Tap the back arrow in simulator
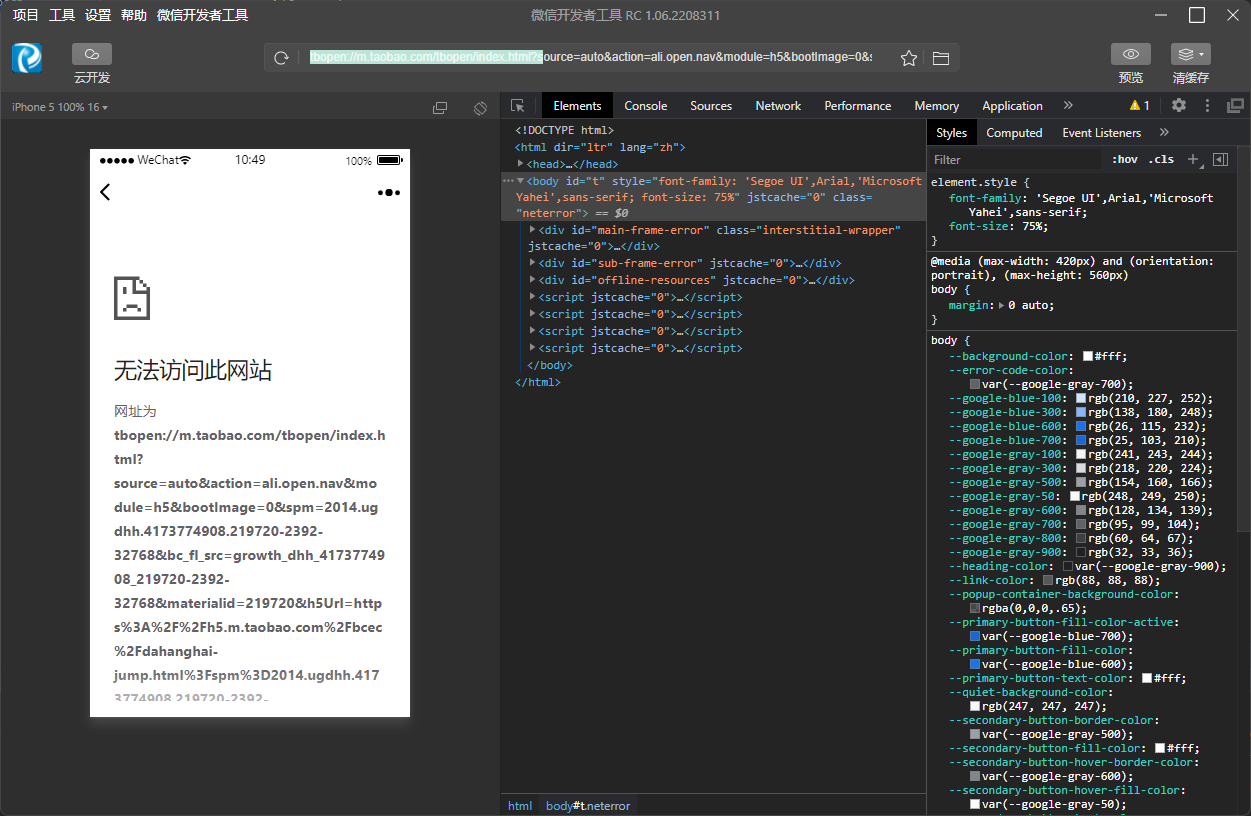 [x=105, y=192]
